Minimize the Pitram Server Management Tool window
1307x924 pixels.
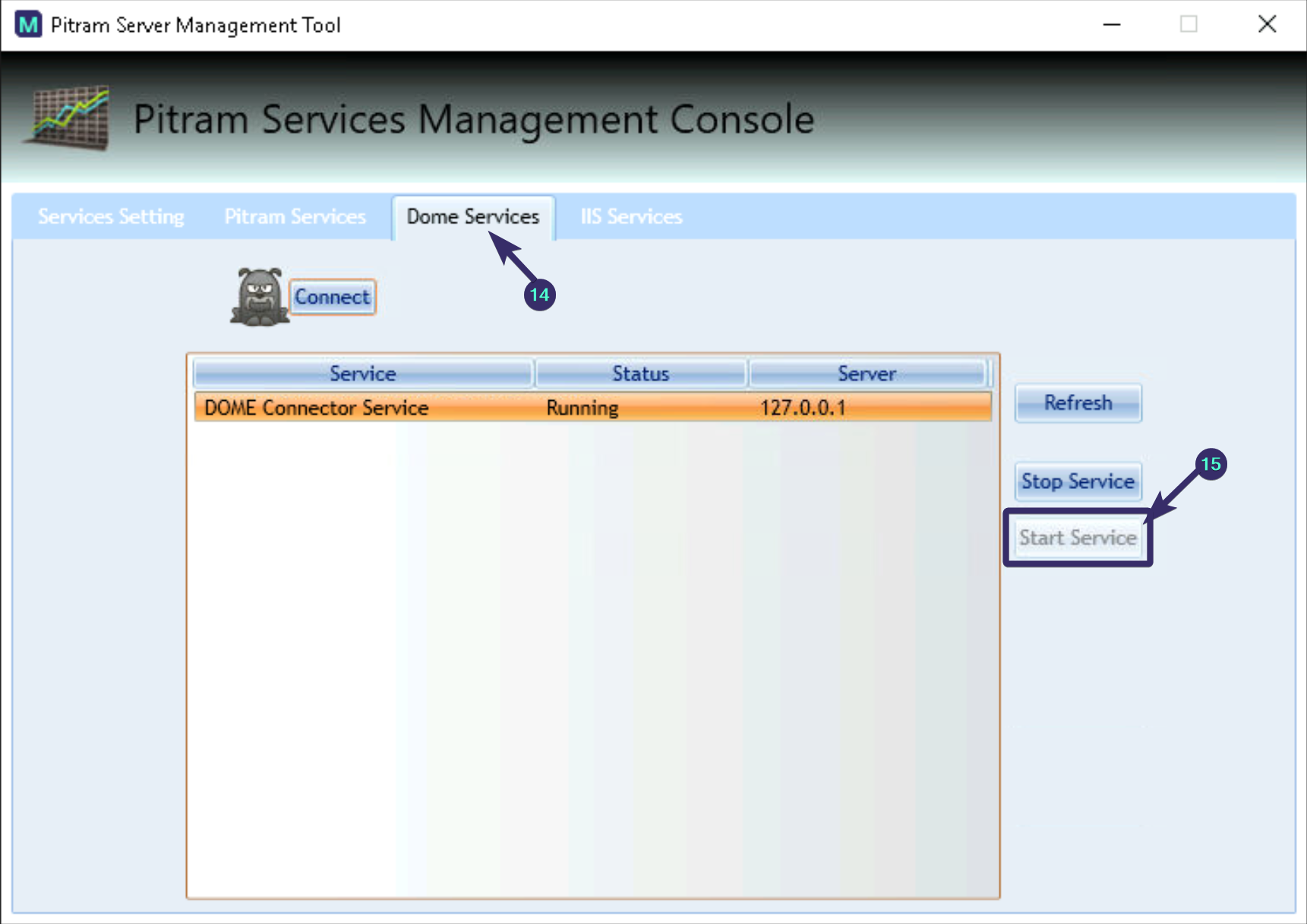pyautogui.click(x=1111, y=24)
